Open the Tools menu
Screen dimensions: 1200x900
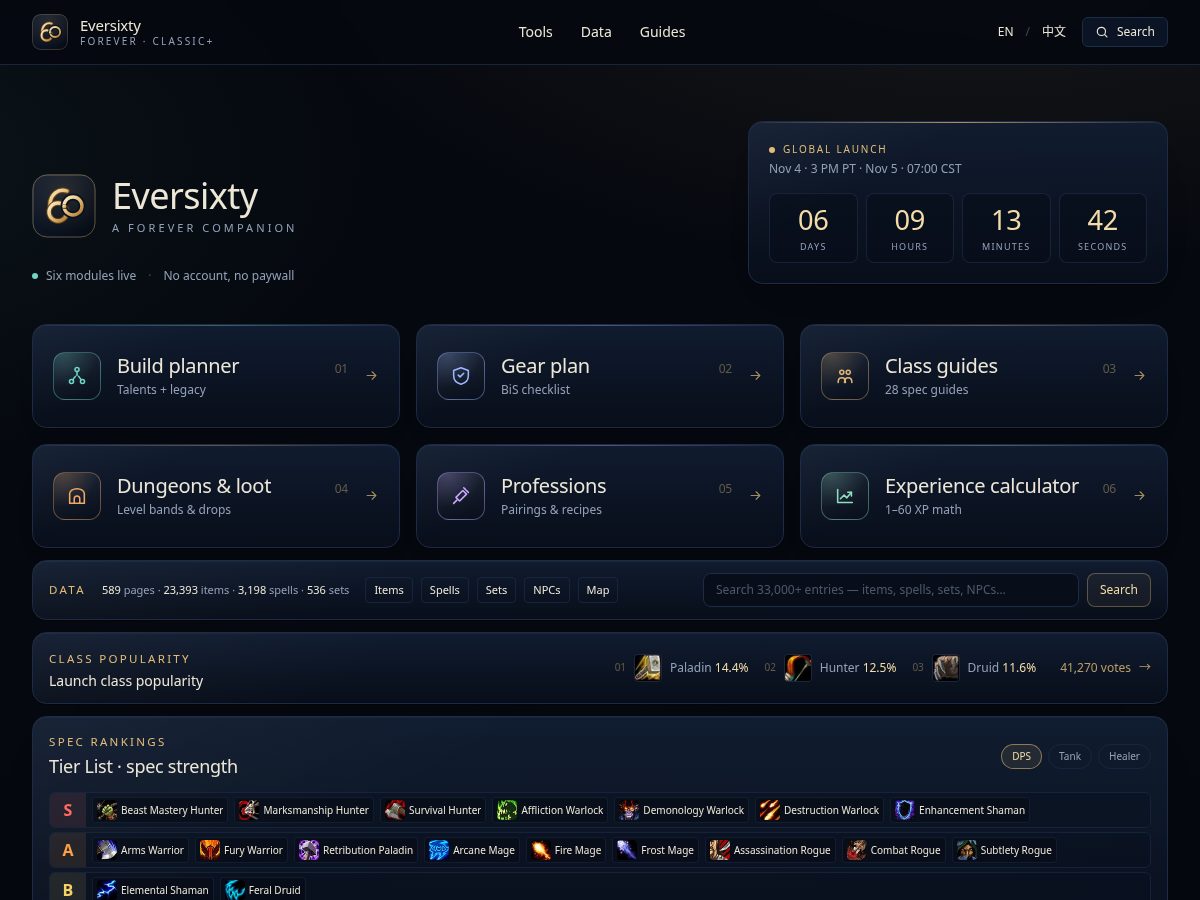click(x=536, y=32)
